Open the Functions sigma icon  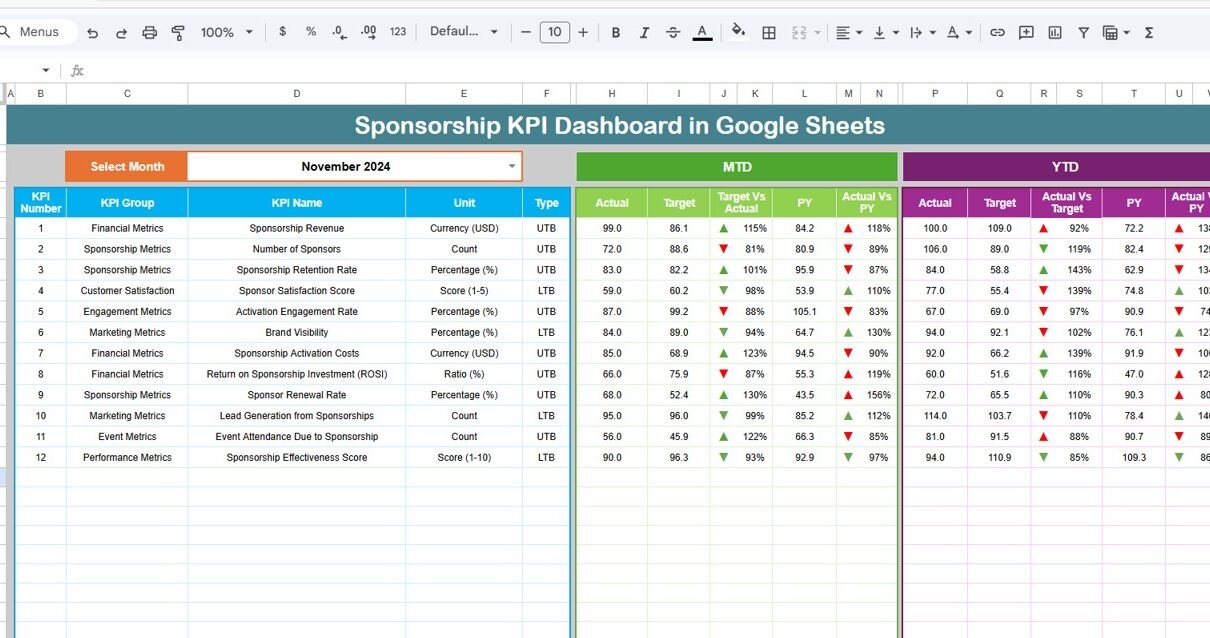pos(1149,32)
